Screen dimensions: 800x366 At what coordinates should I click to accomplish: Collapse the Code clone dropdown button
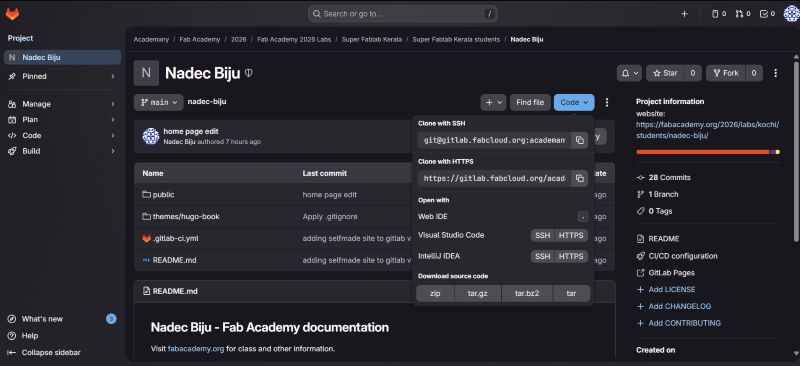pos(574,102)
